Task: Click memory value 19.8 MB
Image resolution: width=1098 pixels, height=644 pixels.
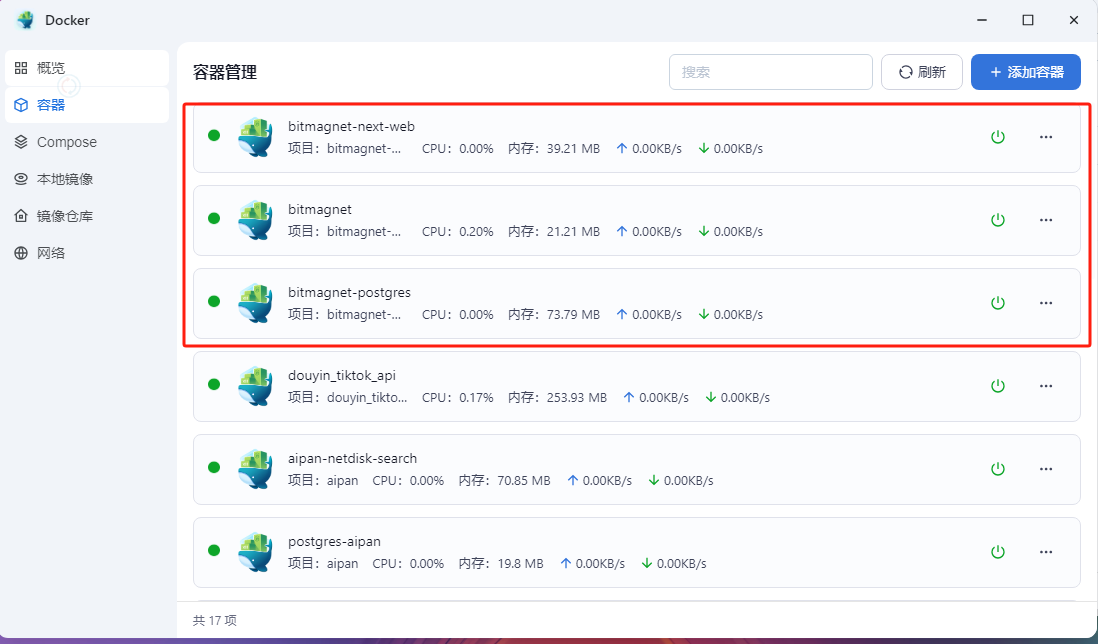Action: pos(520,564)
